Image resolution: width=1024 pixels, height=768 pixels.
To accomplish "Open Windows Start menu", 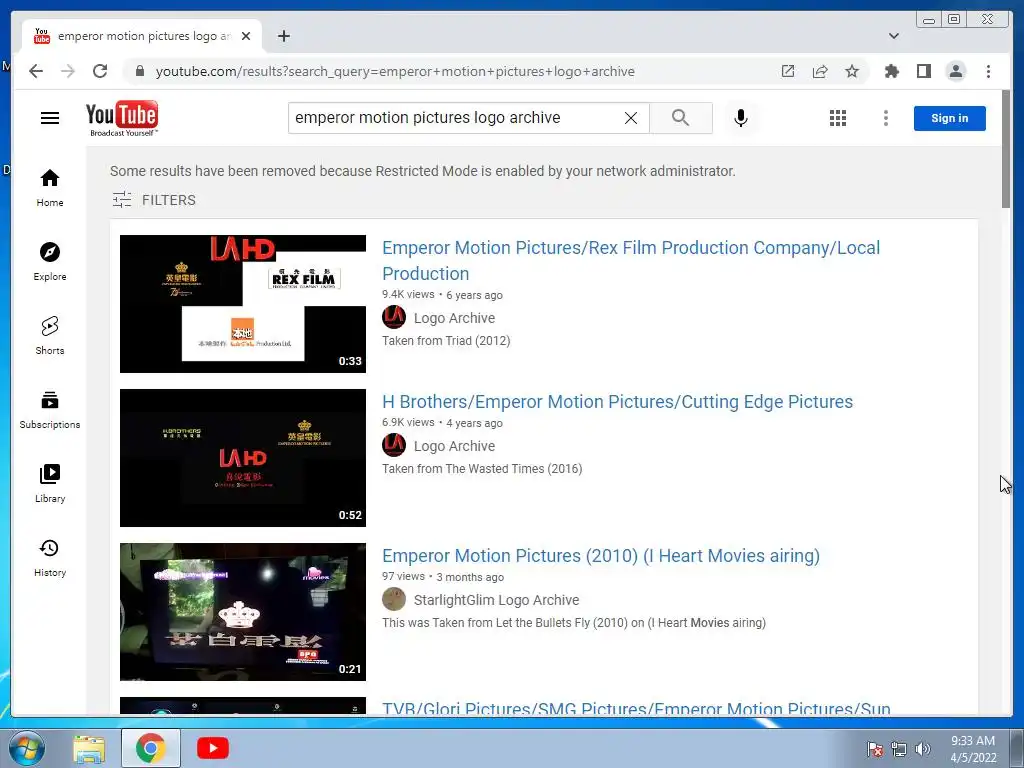I will pos(26,748).
